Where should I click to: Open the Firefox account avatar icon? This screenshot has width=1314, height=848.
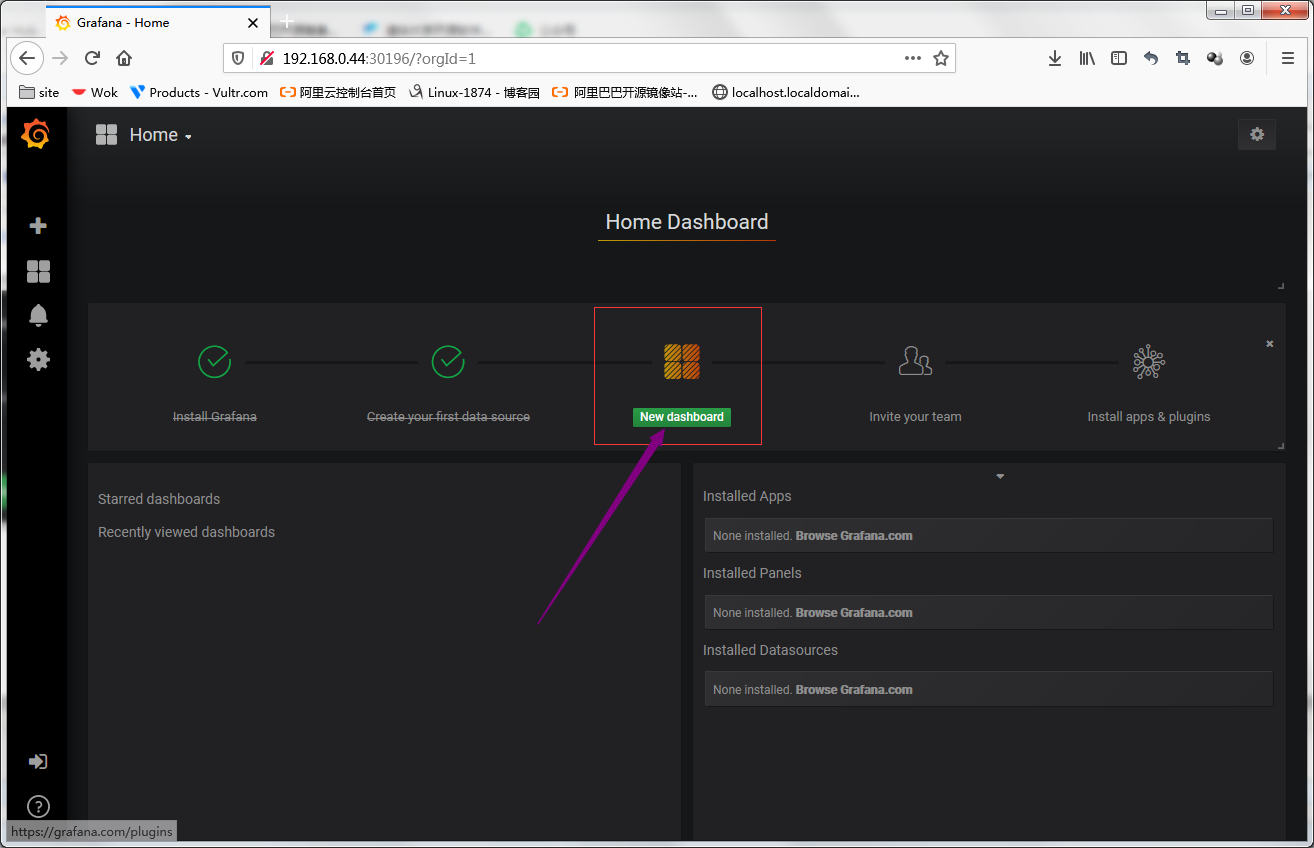(x=1247, y=58)
